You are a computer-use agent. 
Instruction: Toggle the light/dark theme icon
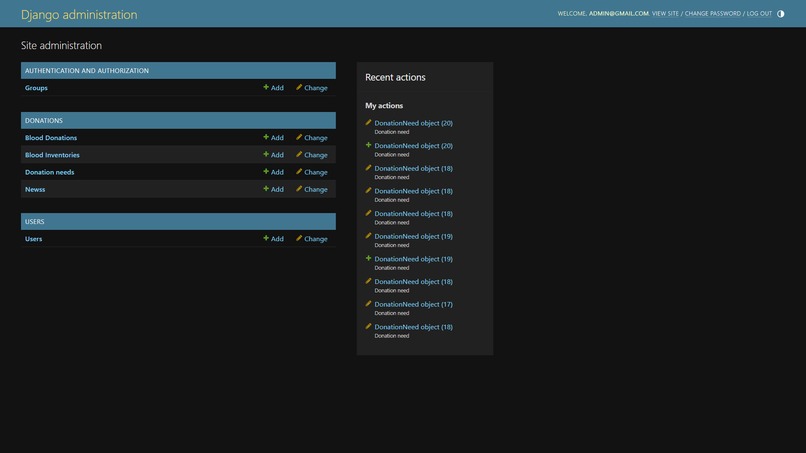coord(780,14)
